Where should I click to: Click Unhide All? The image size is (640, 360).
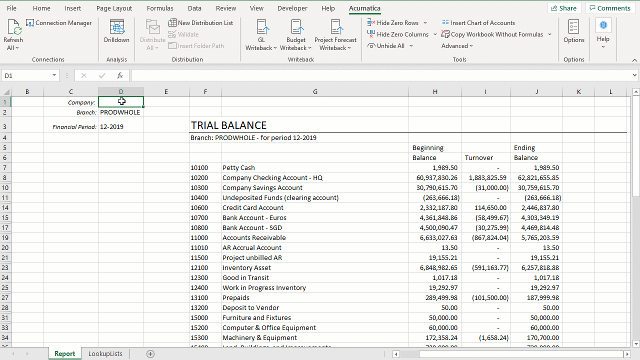[x=386, y=46]
